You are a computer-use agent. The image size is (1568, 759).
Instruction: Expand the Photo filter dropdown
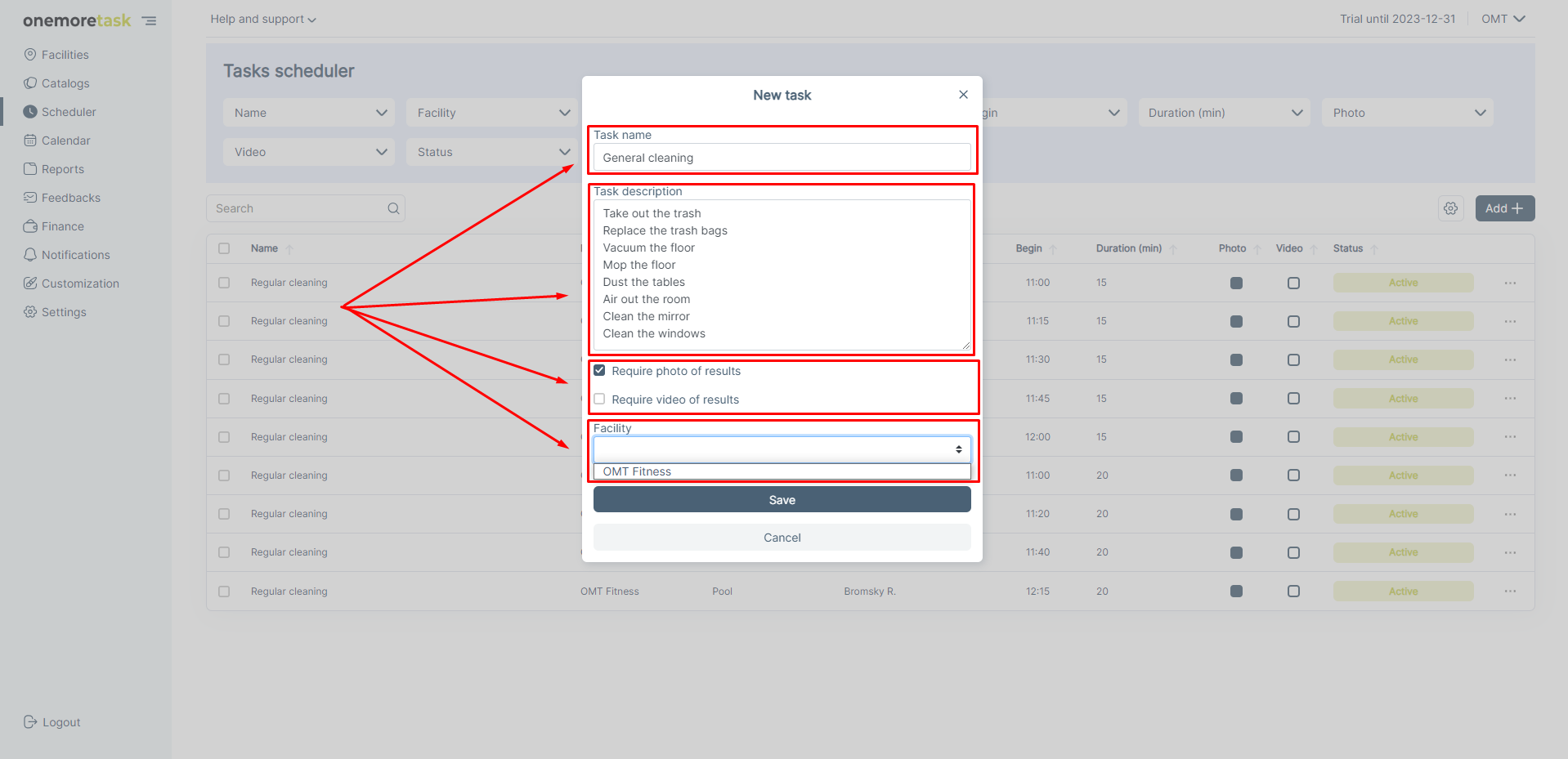(1408, 113)
